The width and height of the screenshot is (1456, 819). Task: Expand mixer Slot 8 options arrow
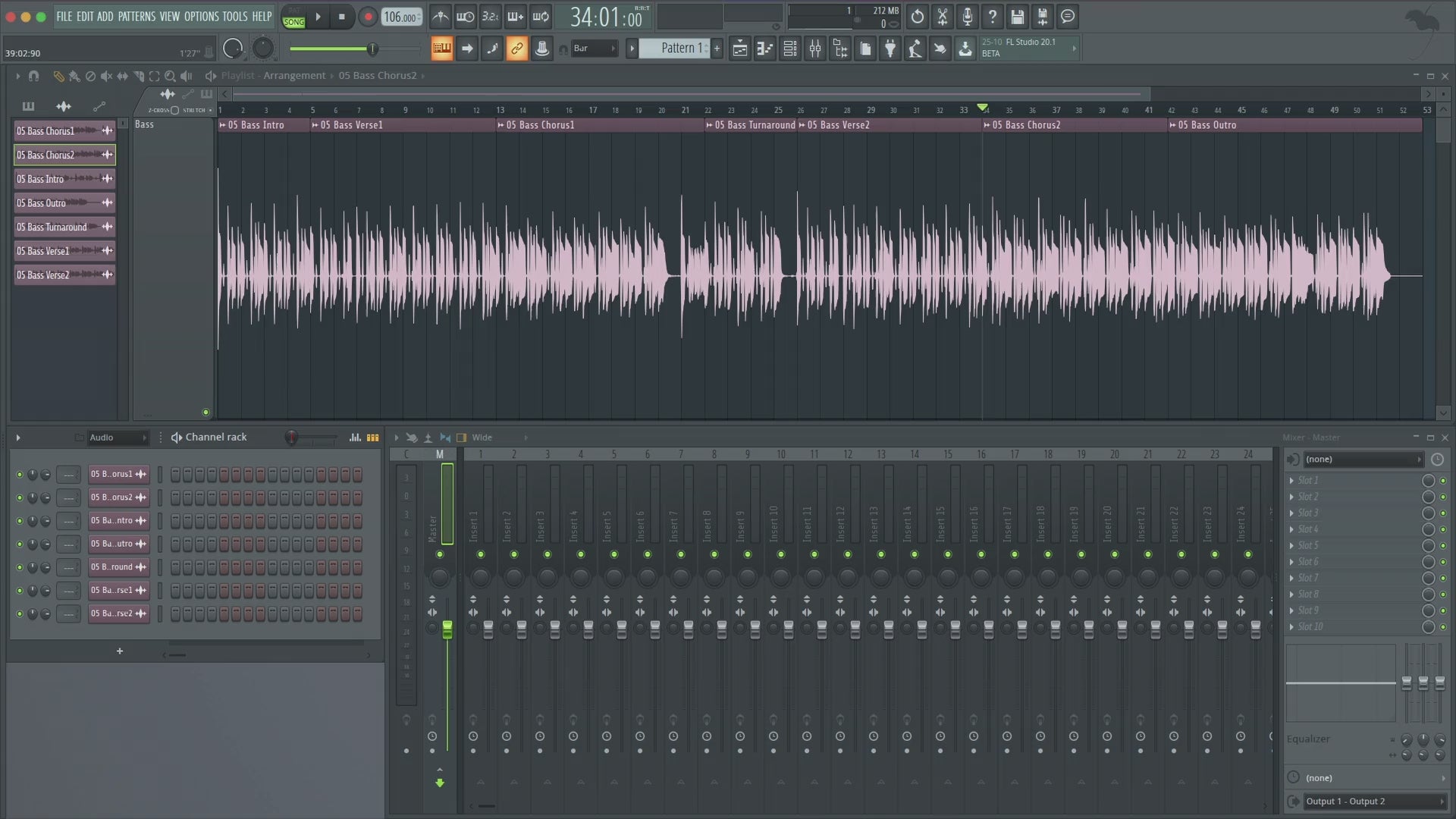[x=1291, y=595]
